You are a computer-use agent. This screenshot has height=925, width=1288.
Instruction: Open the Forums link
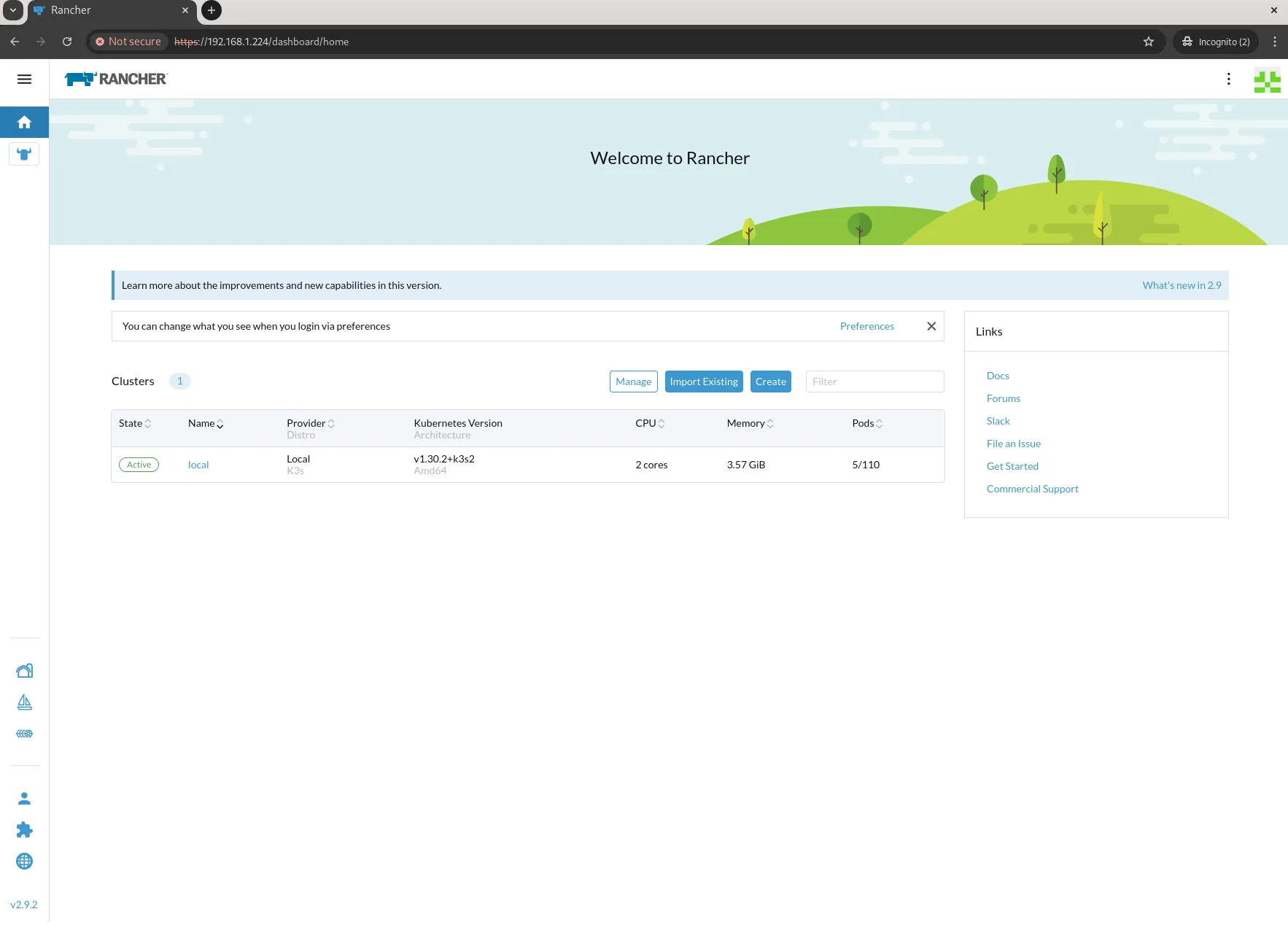click(1003, 398)
